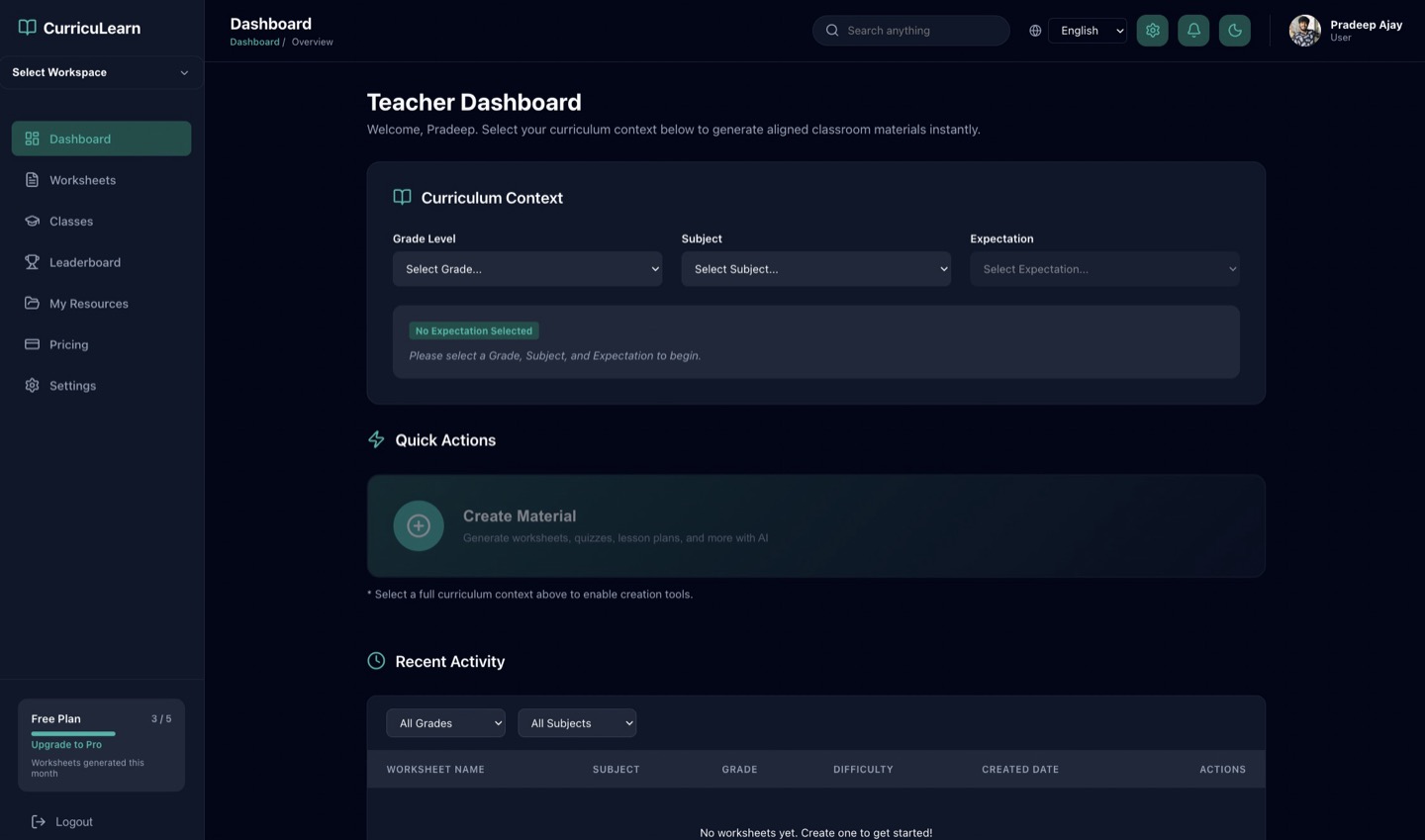Screen dimensions: 1425x840
Task: Open settings via the header gear icon
Action: point(1153,31)
